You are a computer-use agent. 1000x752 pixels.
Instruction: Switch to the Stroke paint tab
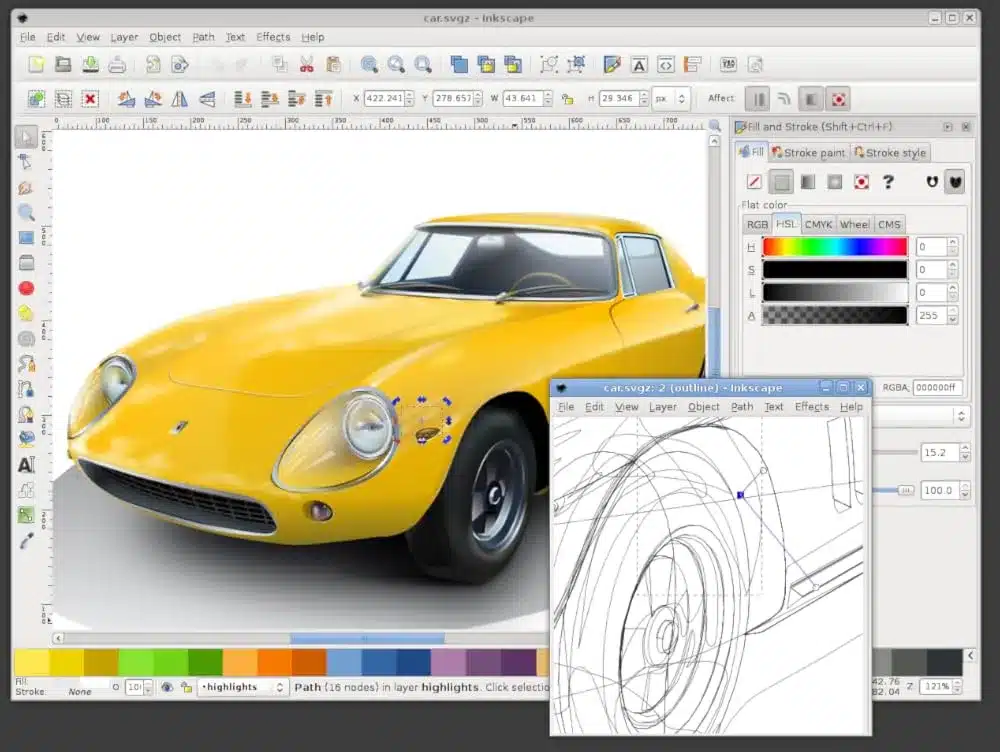(809, 152)
